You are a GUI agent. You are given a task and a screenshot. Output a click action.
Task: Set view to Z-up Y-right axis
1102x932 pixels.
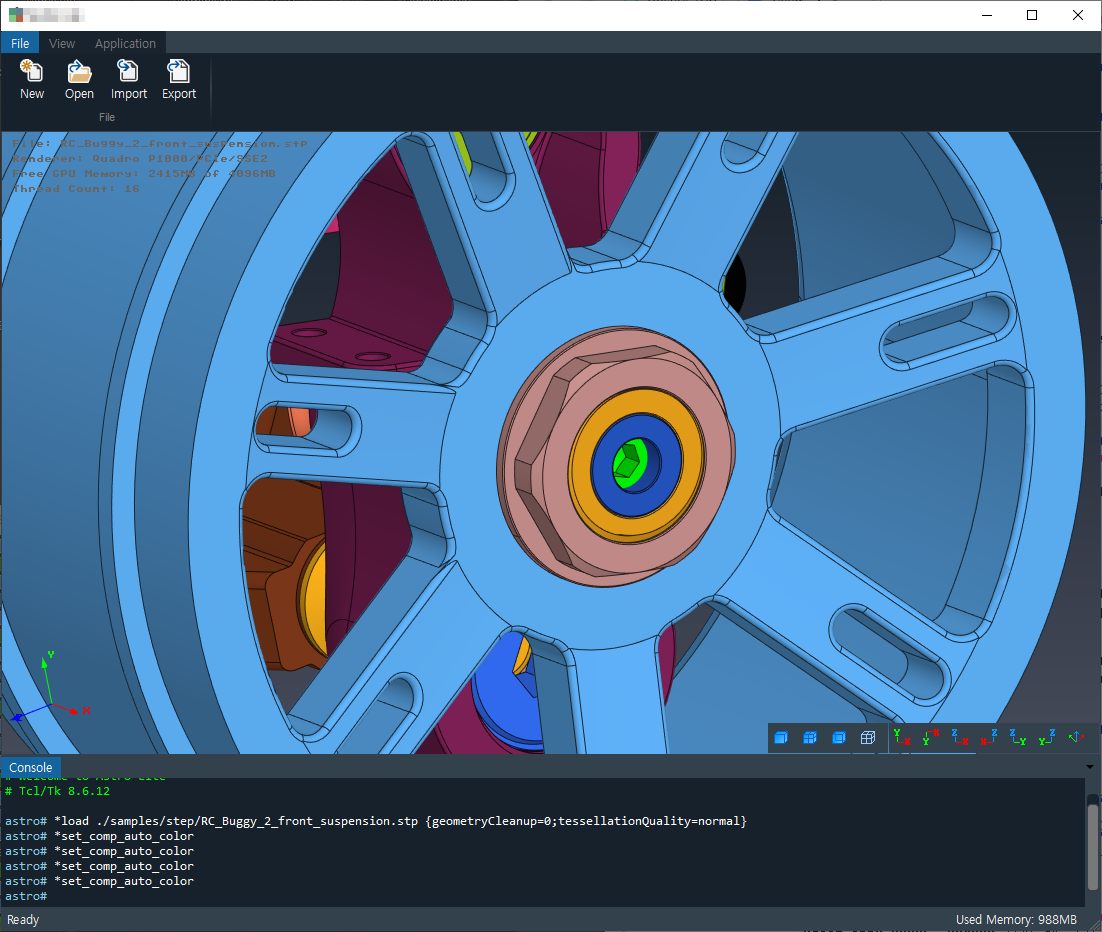point(1018,737)
